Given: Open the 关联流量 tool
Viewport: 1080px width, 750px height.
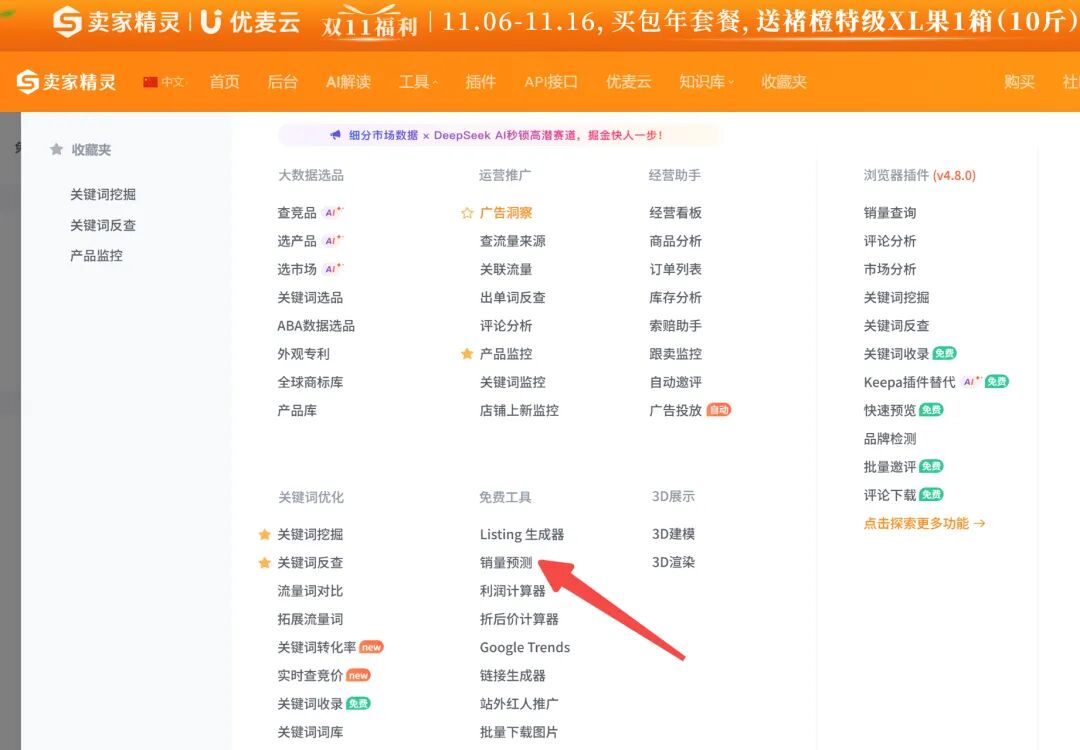Looking at the screenshot, I should [506, 269].
